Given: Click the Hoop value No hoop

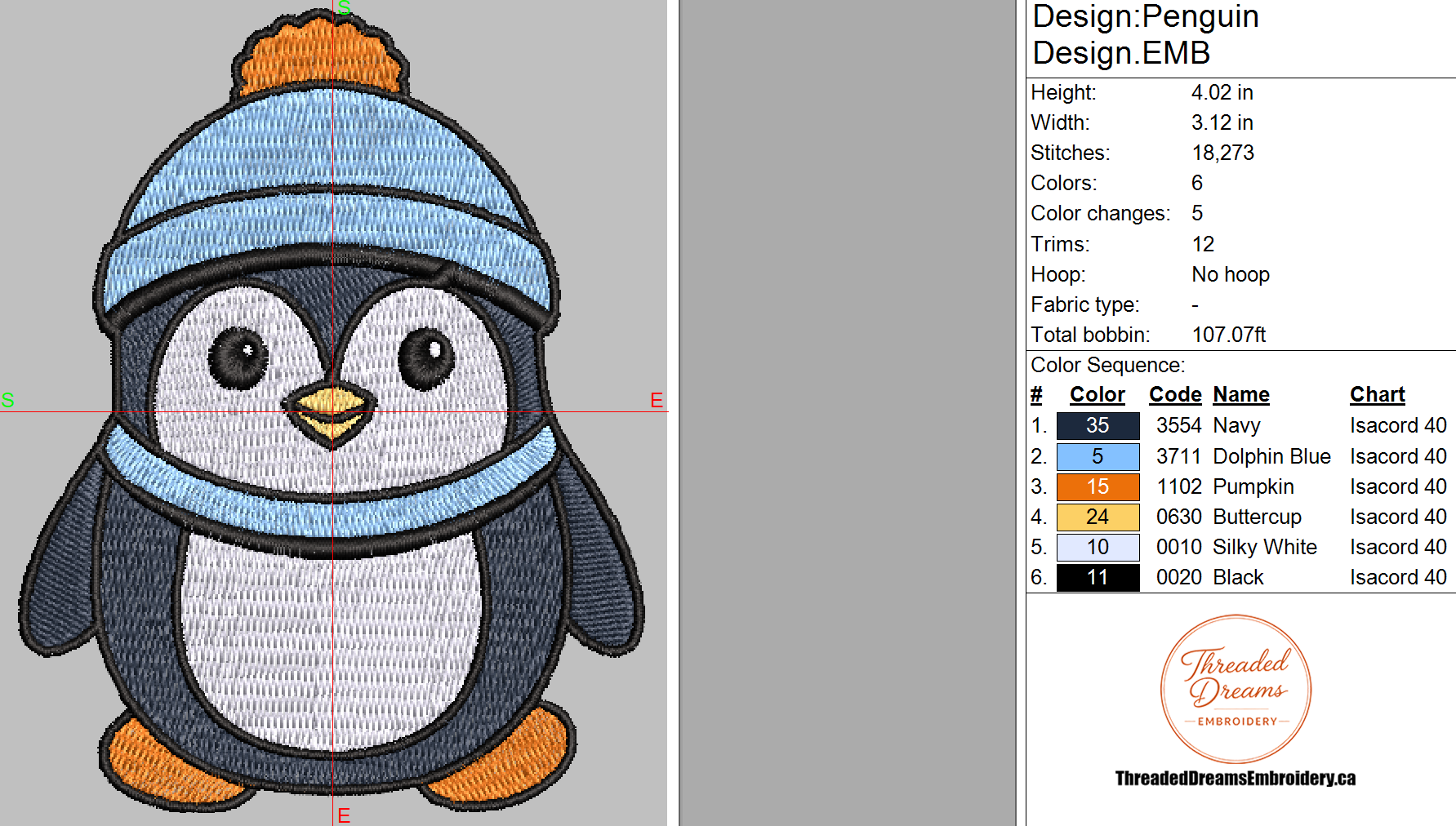Looking at the screenshot, I should (1231, 274).
